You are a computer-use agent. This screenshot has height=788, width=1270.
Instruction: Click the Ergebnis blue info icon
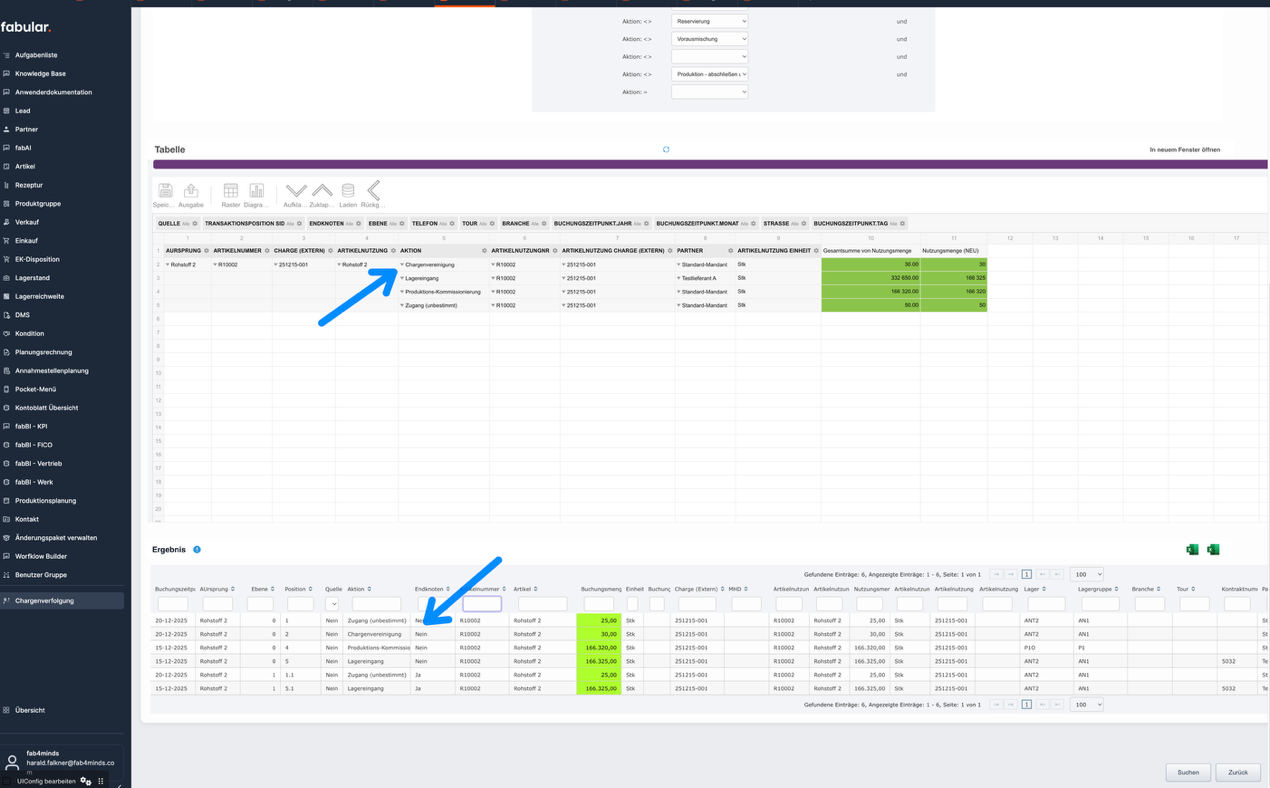pyautogui.click(x=197, y=550)
